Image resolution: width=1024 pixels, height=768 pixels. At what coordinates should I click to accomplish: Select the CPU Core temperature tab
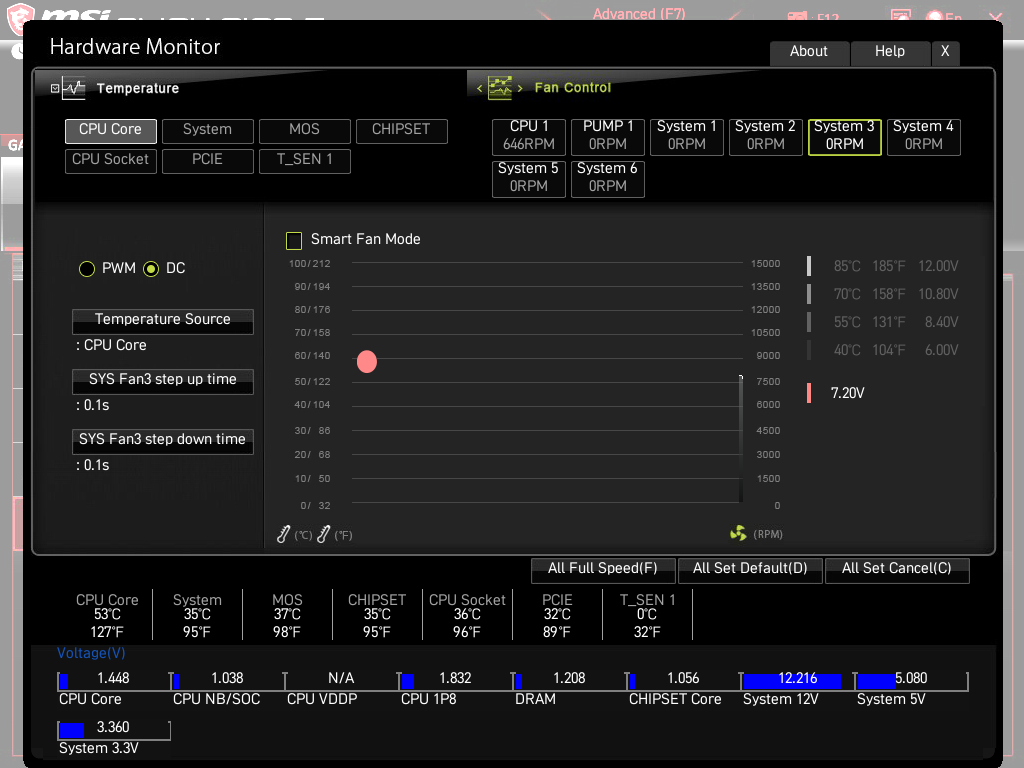click(x=110, y=131)
